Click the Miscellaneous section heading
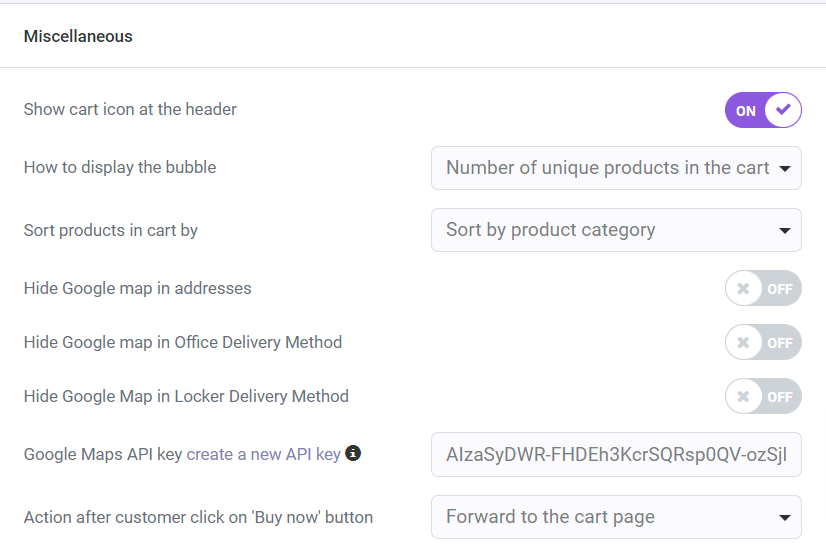This screenshot has height=548, width=826. click(x=78, y=36)
